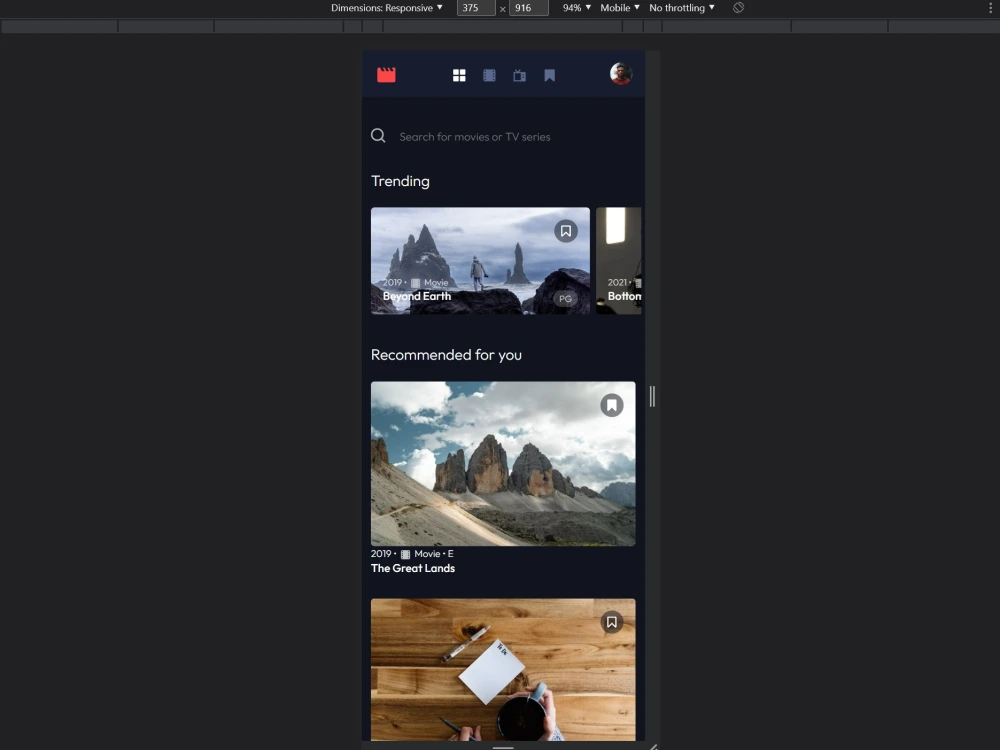Open Bookmarked shows via bookmark nav icon

(x=549, y=74)
